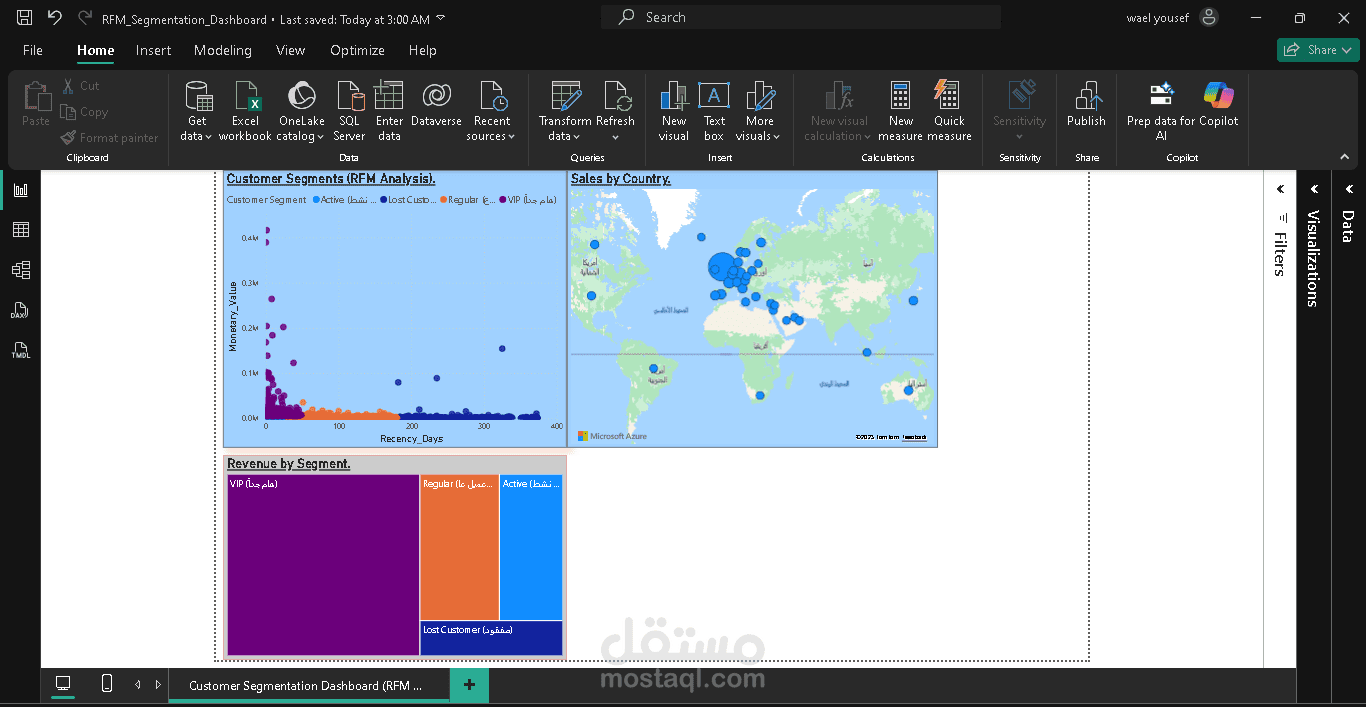Open SQL Server connection

[349, 111]
